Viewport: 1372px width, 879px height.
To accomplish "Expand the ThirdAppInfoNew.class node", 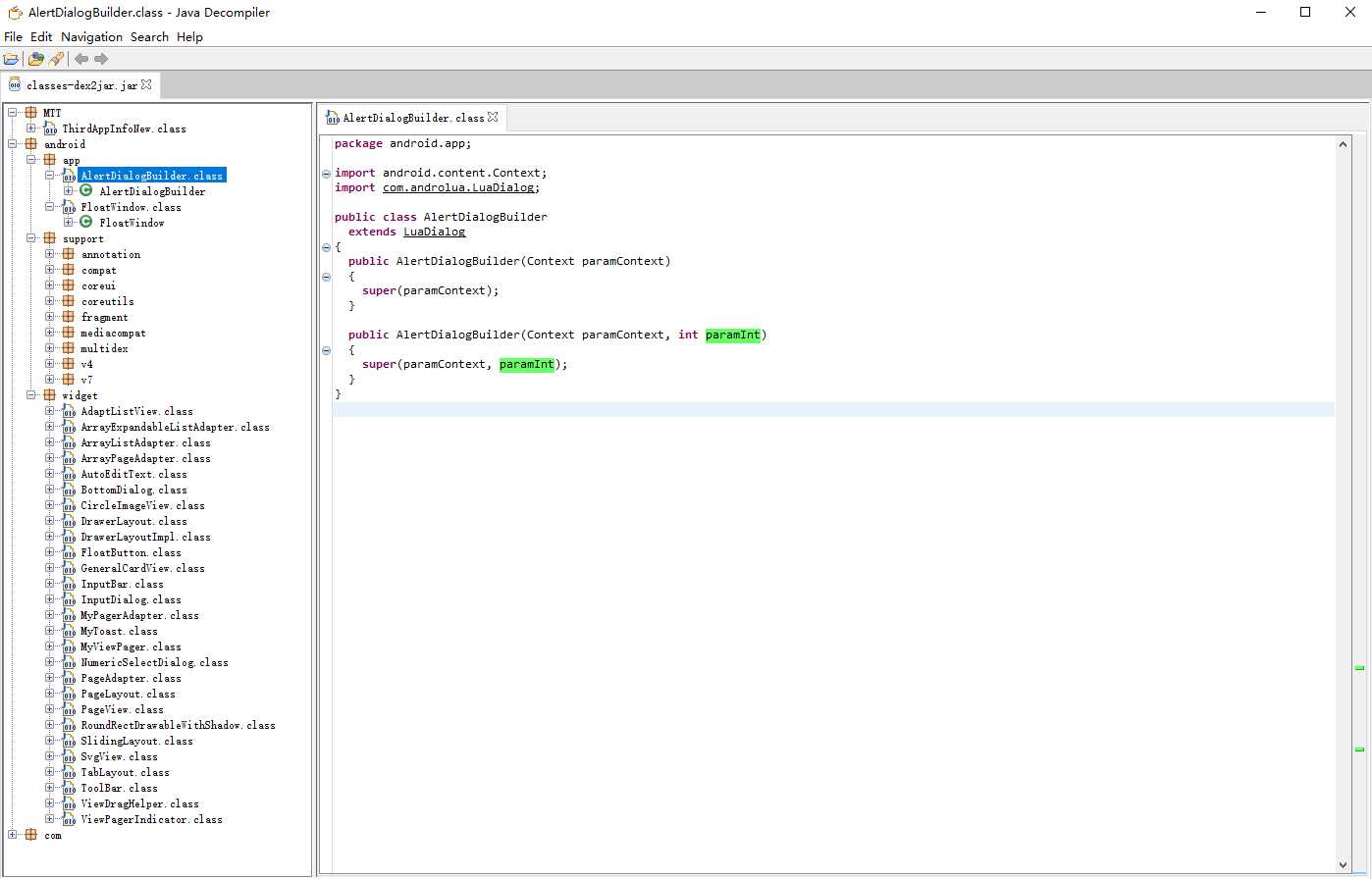I will pyautogui.click(x=31, y=129).
